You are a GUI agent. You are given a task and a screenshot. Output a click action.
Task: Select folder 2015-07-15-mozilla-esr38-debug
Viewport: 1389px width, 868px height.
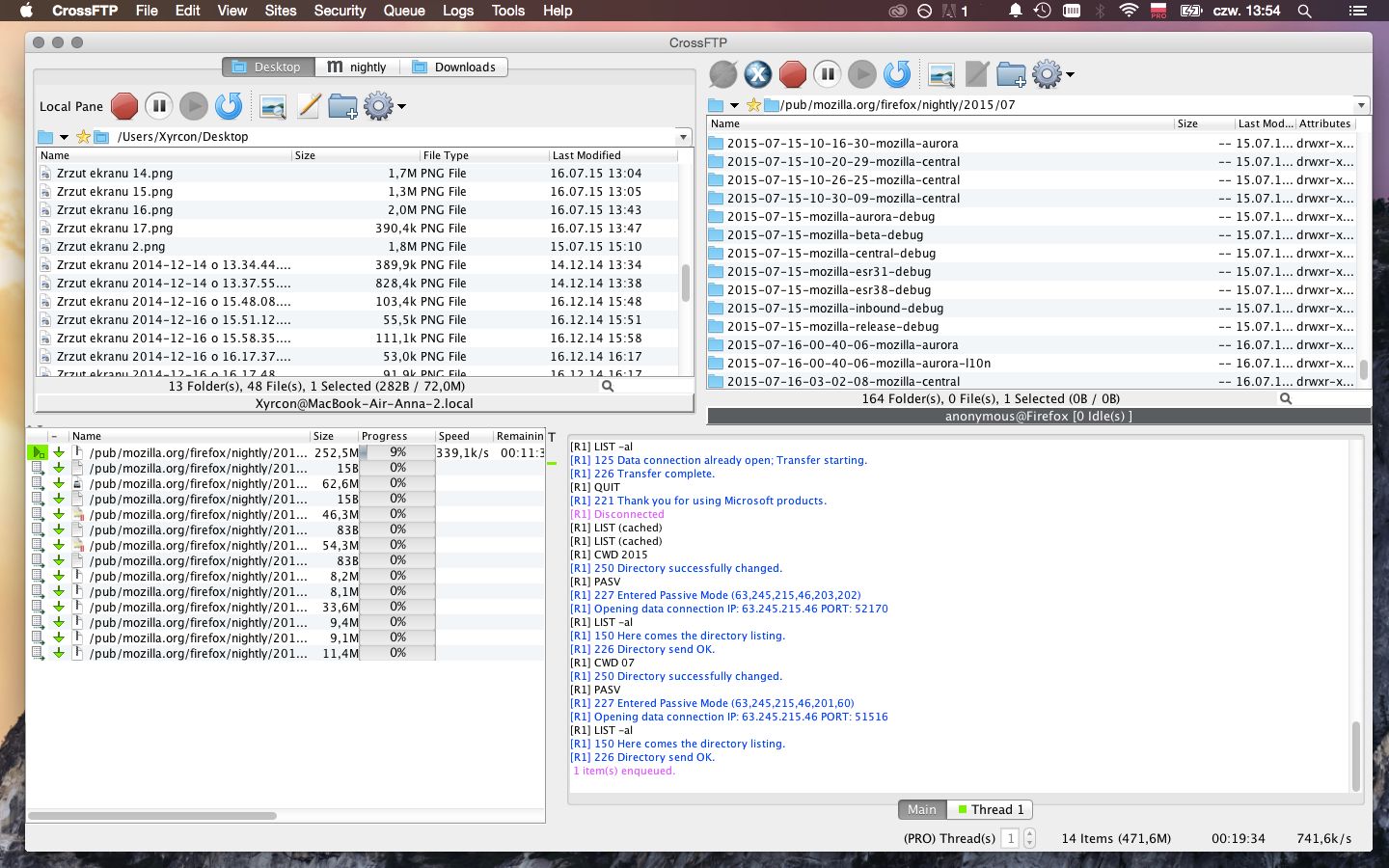click(x=1032, y=290)
